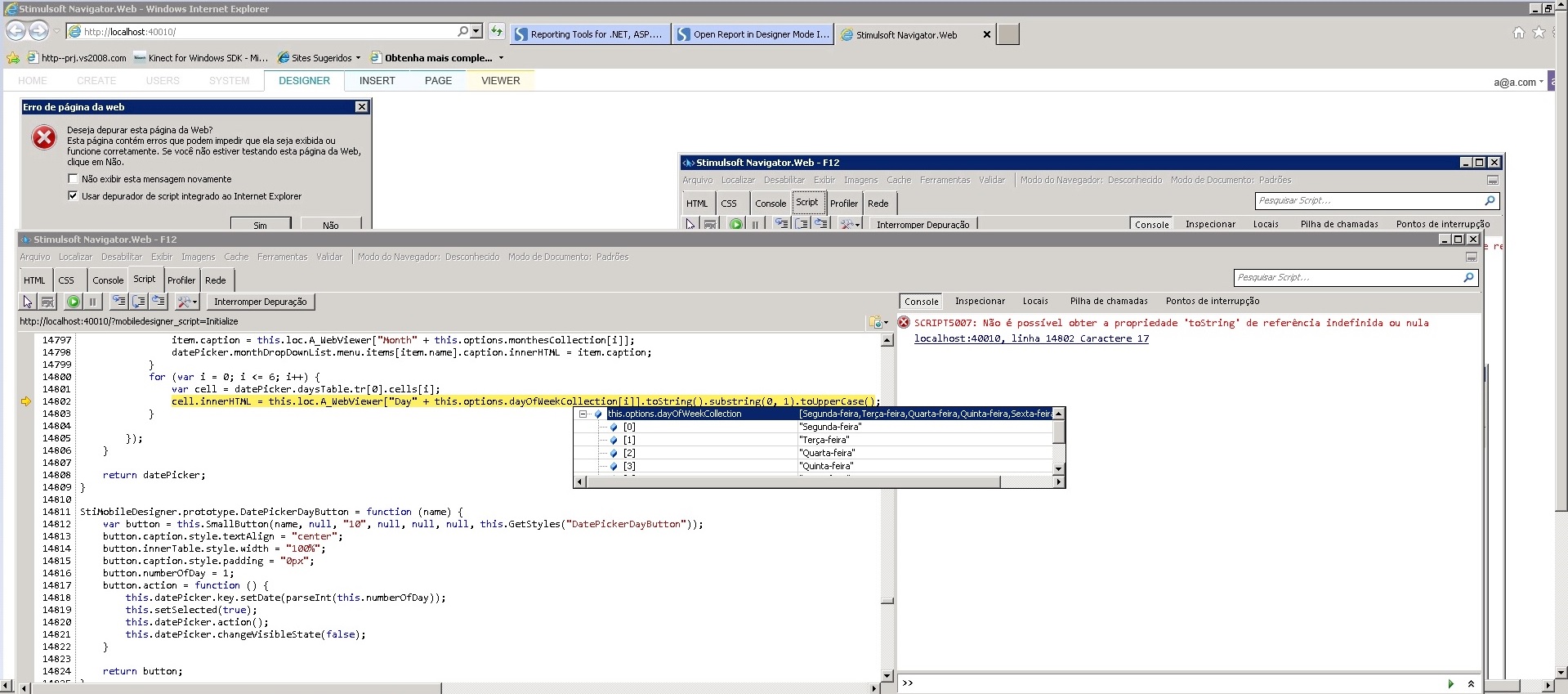1568x694 pixels.
Task: Click the pause/break all icon in front F12 toolbar
Action: [x=93, y=302]
